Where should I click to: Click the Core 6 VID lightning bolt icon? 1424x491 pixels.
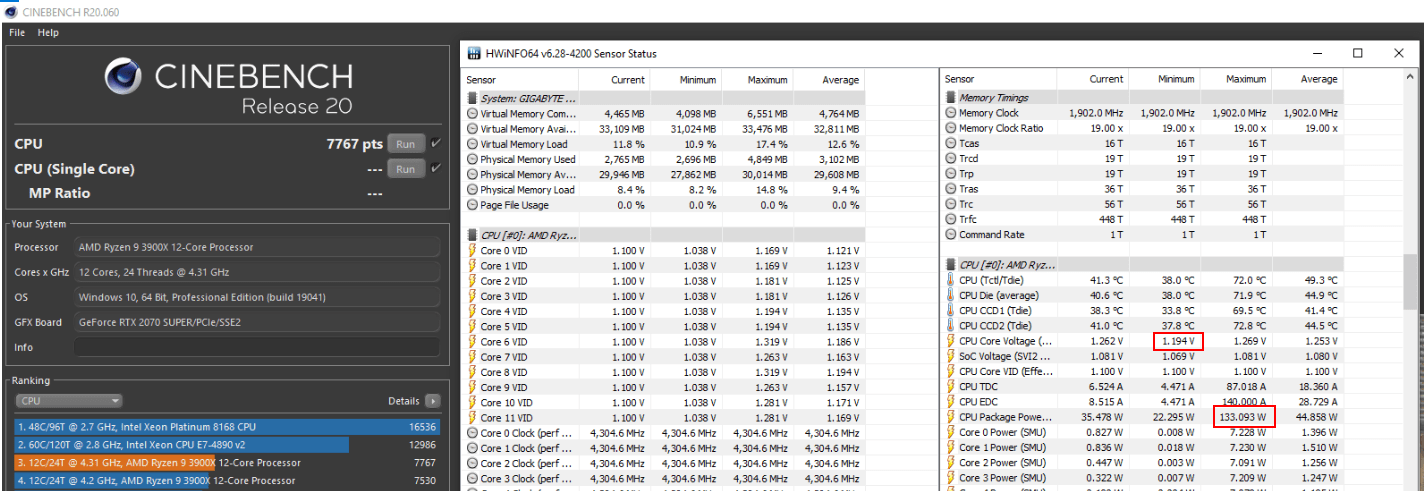pyautogui.click(x=473, y=342)
